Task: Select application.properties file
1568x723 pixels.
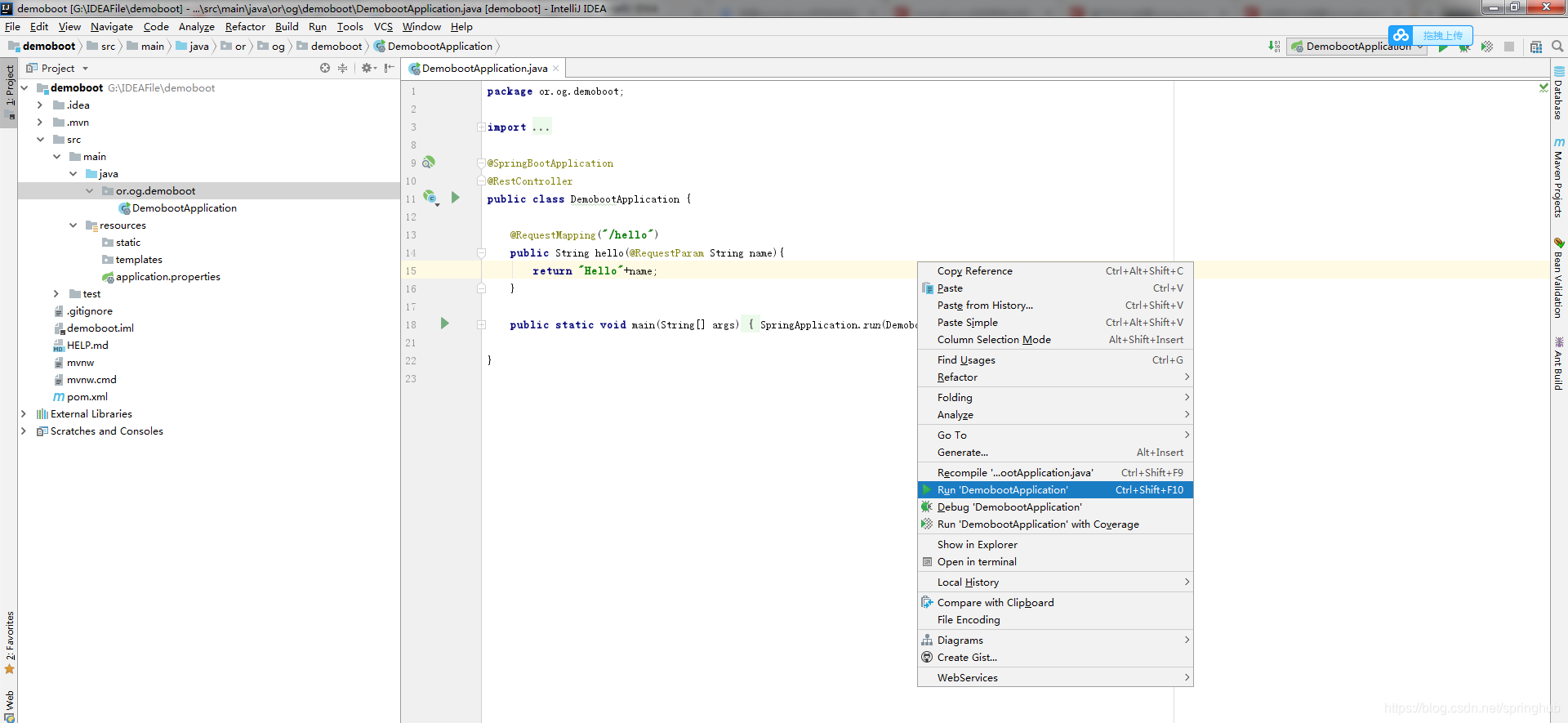Action: click(161, 276)
